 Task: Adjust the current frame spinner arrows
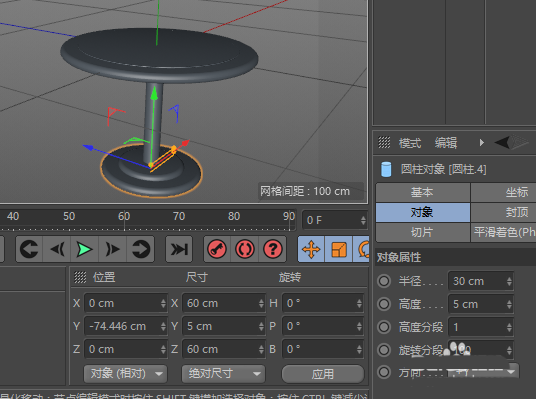pyautogui.click(x=363, y=220)
